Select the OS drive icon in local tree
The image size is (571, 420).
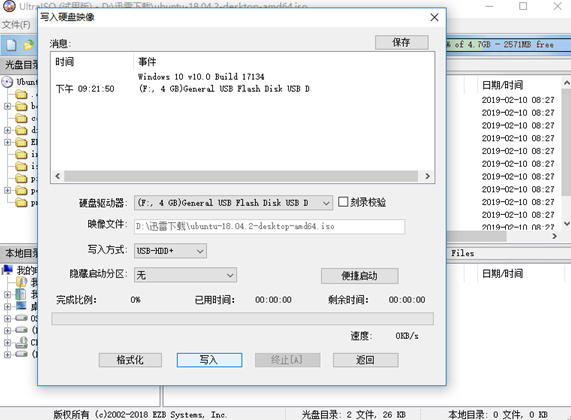[21, 318]
